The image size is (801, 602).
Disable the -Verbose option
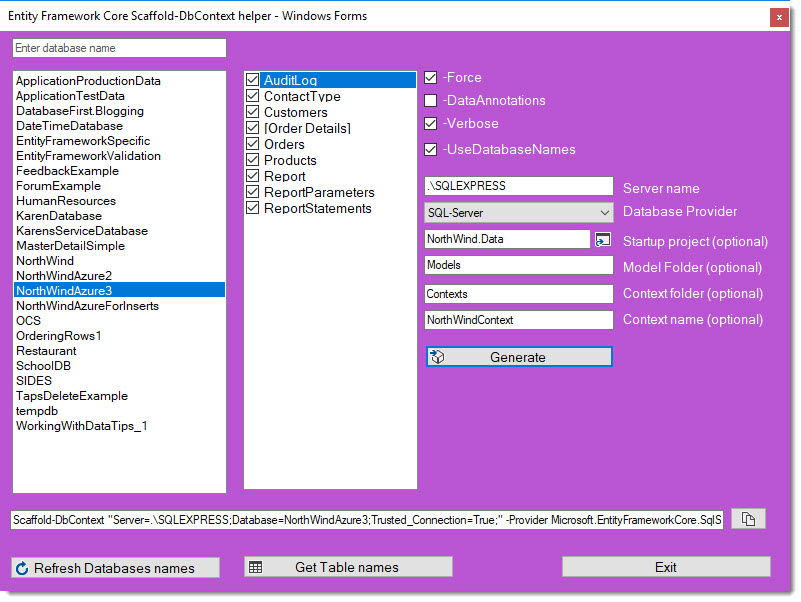[431, 124]
